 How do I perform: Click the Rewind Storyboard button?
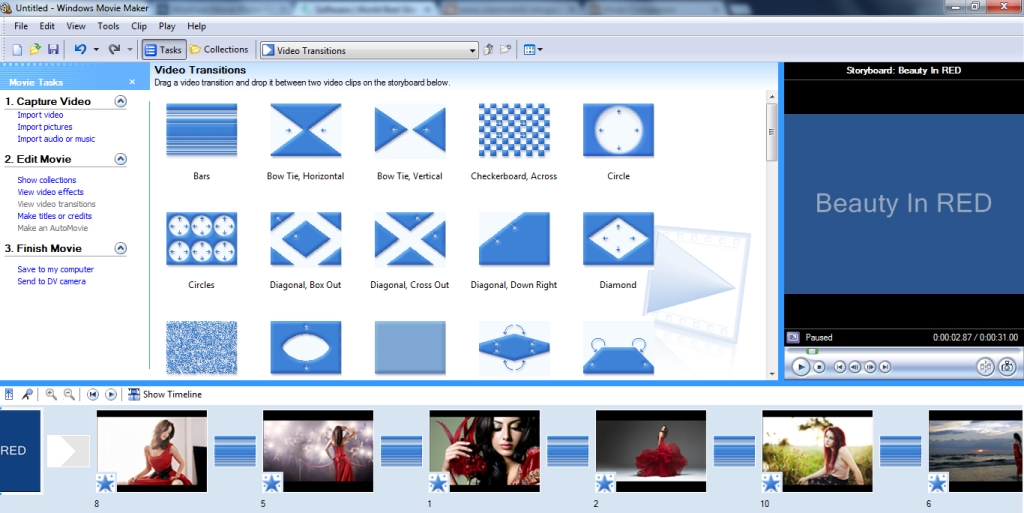coord(93,394)
